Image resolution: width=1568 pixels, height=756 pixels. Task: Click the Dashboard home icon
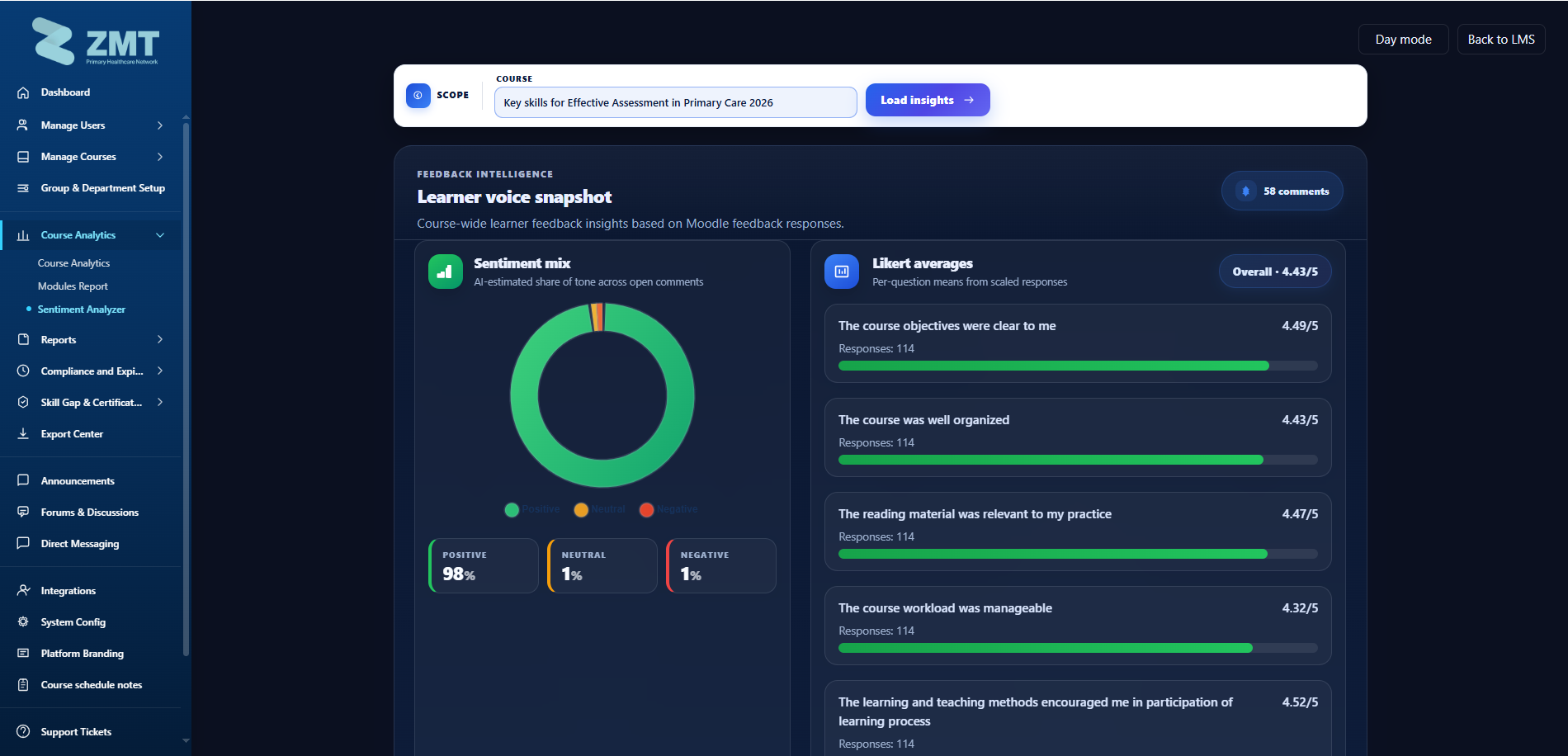[x=23, y=92]
